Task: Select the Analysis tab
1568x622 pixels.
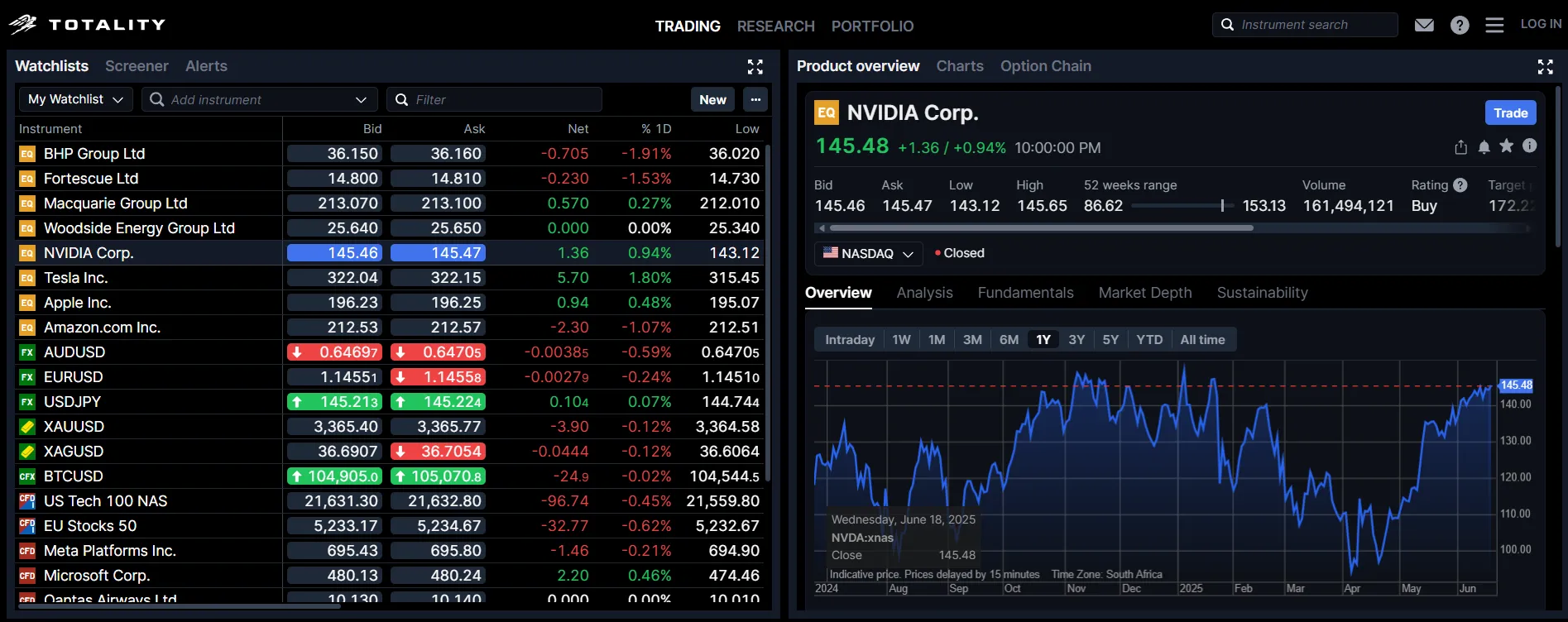Action: [924, 293]
